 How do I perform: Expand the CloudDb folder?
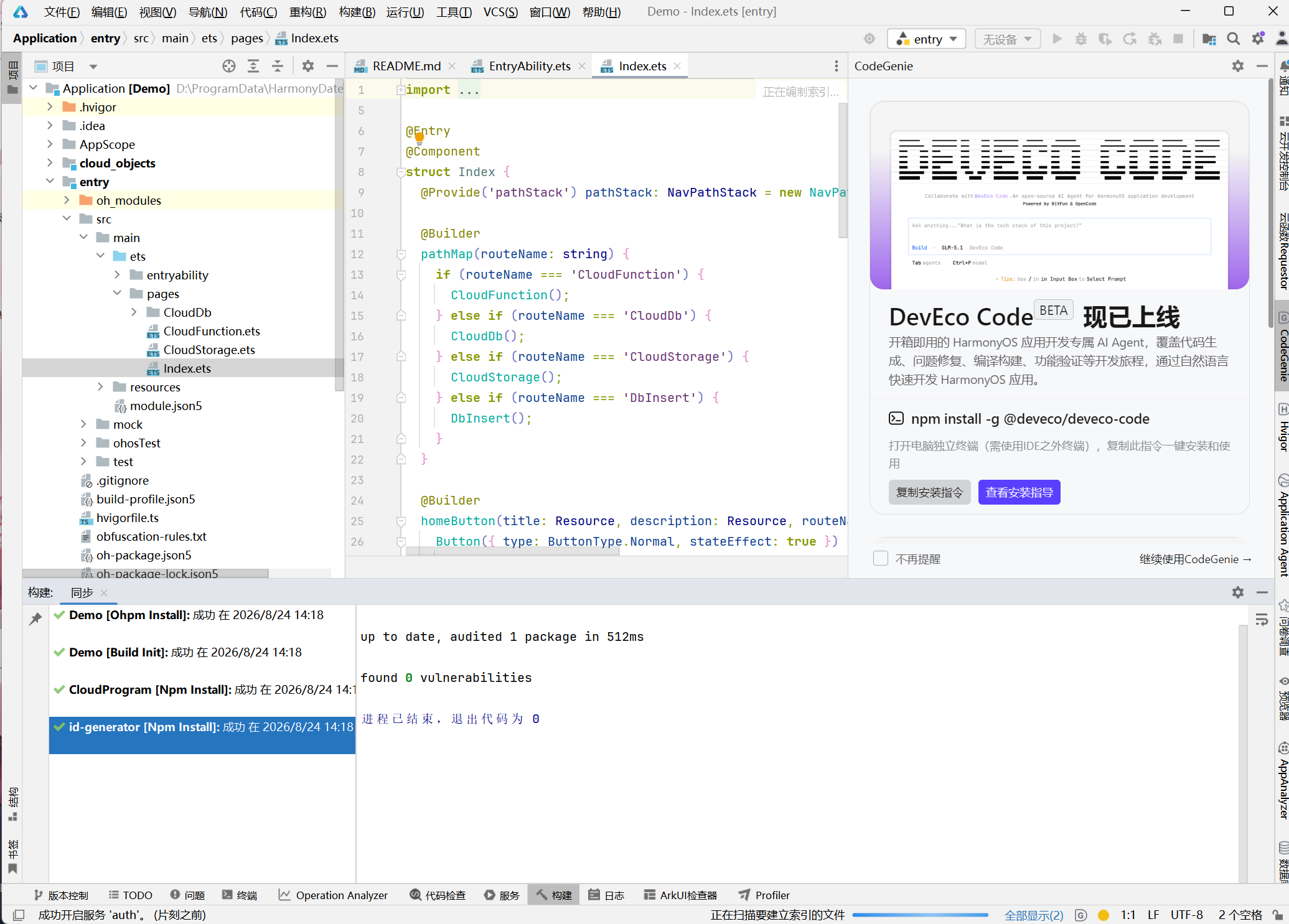click(134, 312)
